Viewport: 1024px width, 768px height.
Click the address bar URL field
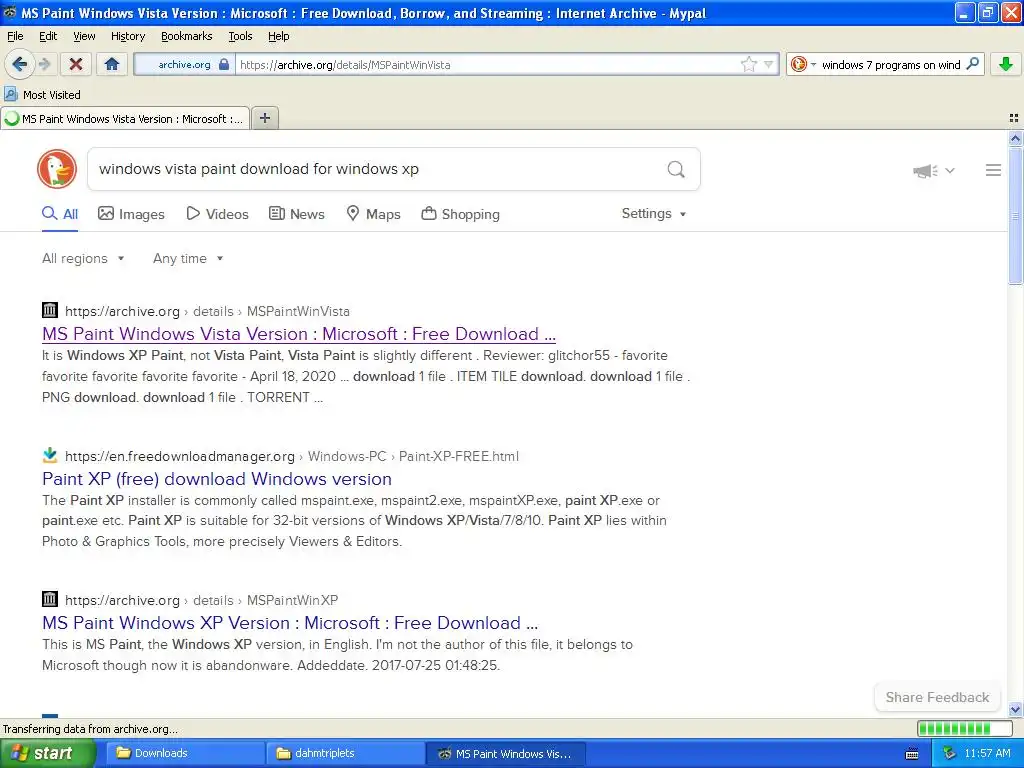click(x=487, y=64)
